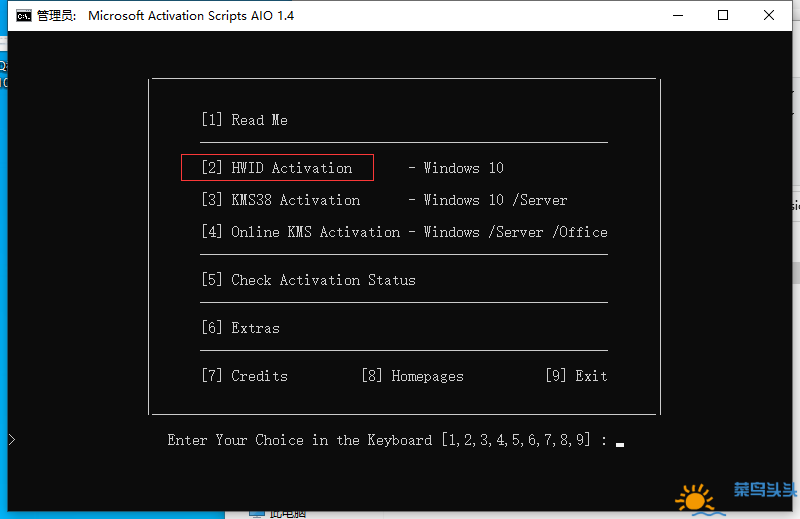Click the [7] Credits entry

pos(244,376)
